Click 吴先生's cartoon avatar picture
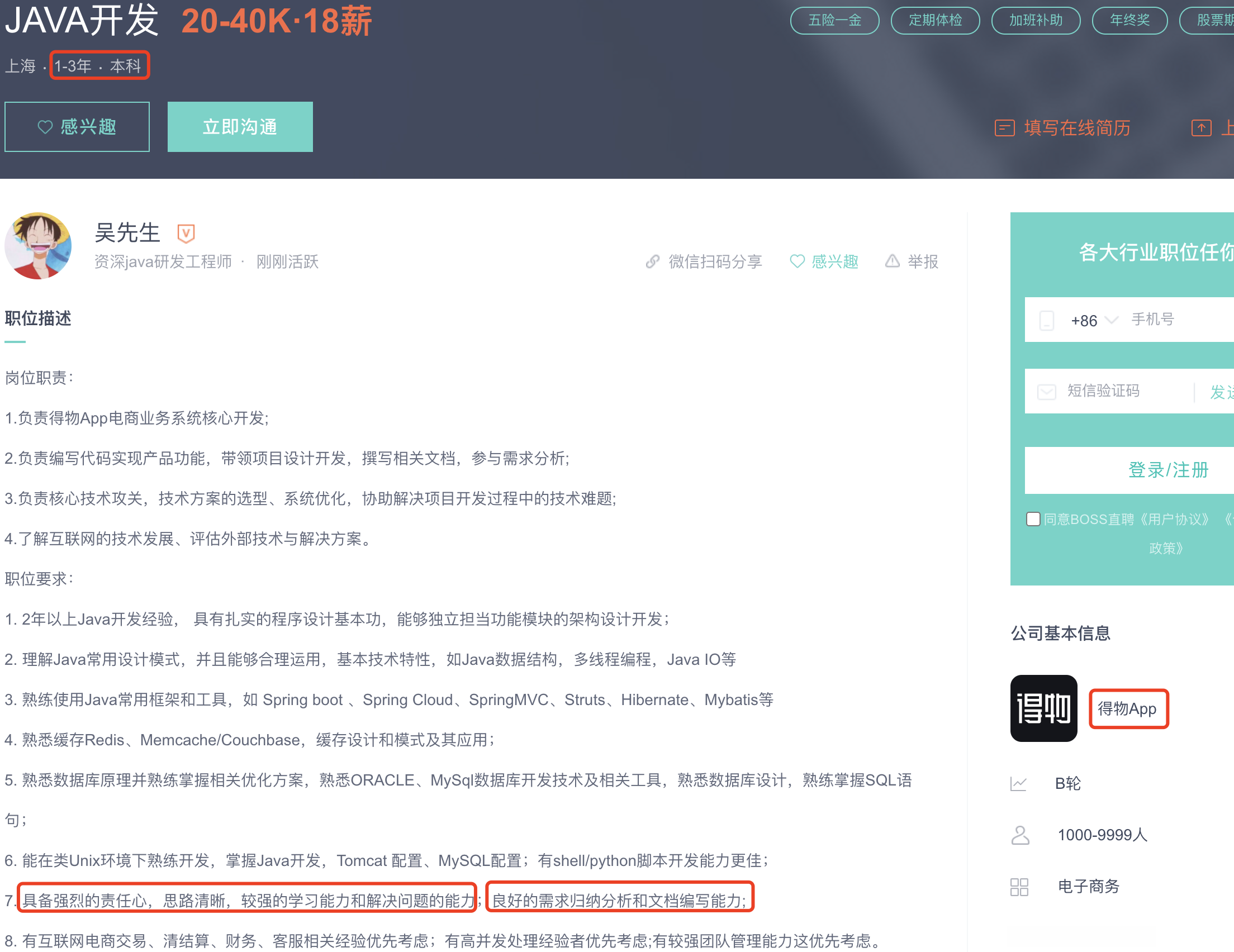 tap(39, 245)
